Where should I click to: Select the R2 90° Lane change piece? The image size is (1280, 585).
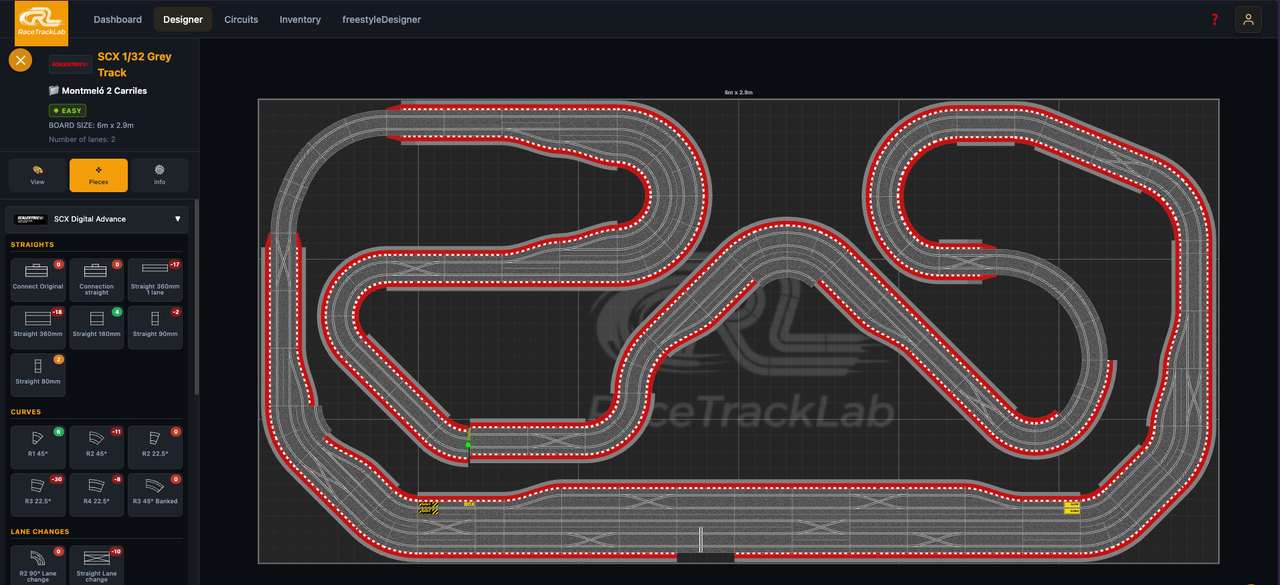tap(38, 565)
